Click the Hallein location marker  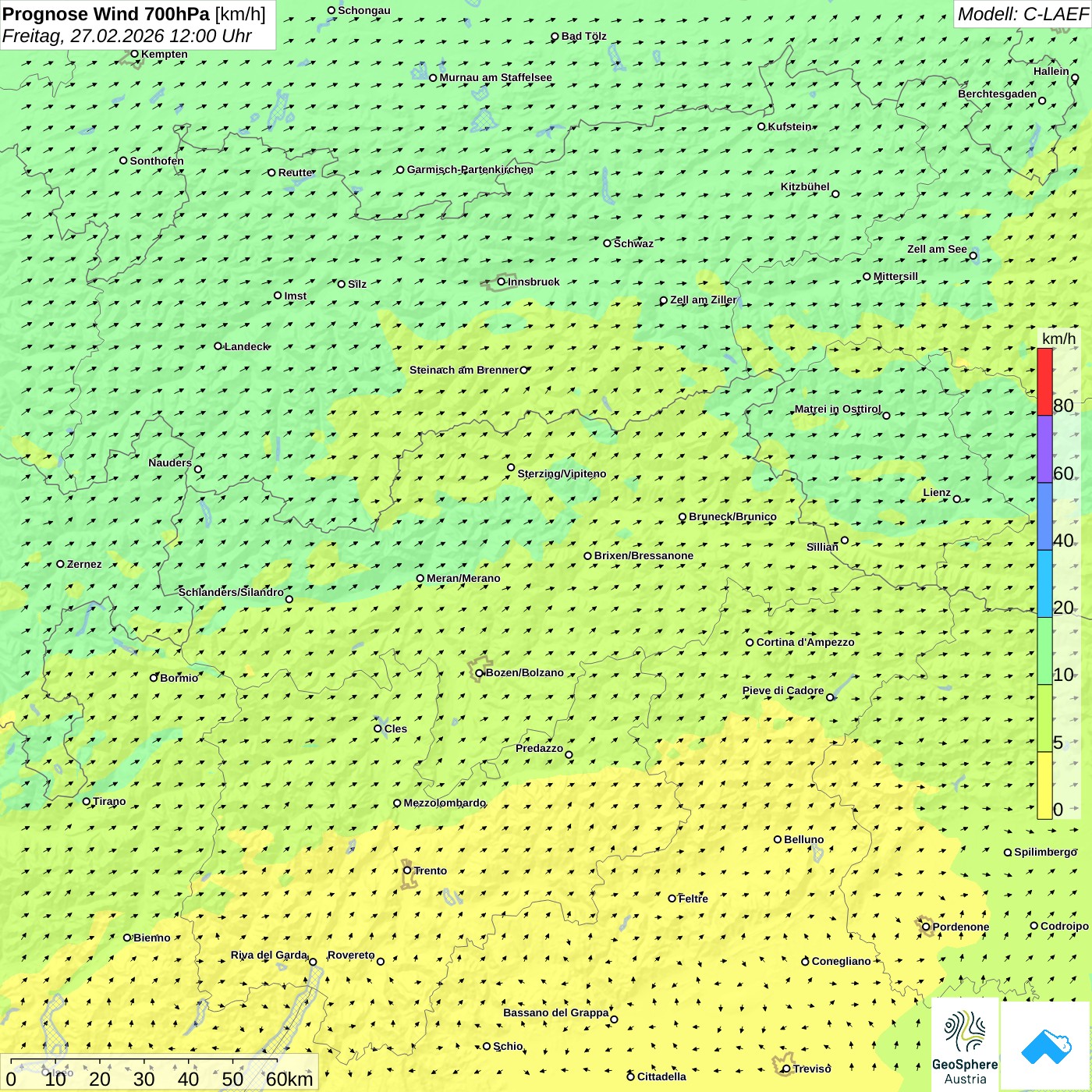click(1075, 78)
